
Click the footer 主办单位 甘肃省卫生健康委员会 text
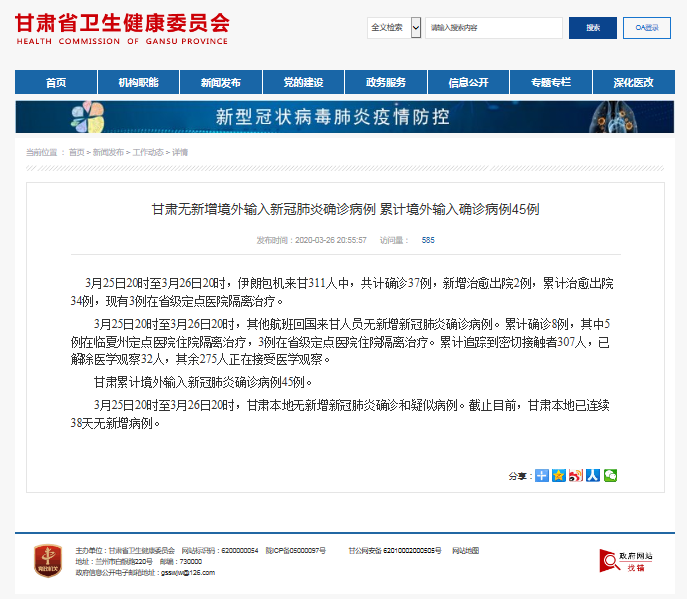click(x=125, y=550)
